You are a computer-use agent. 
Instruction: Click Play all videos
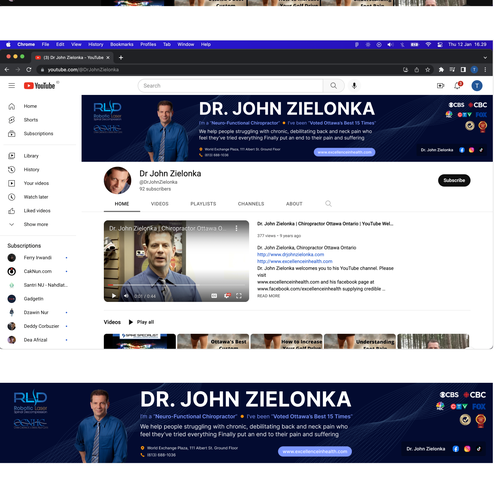click(x=141, y=322)
